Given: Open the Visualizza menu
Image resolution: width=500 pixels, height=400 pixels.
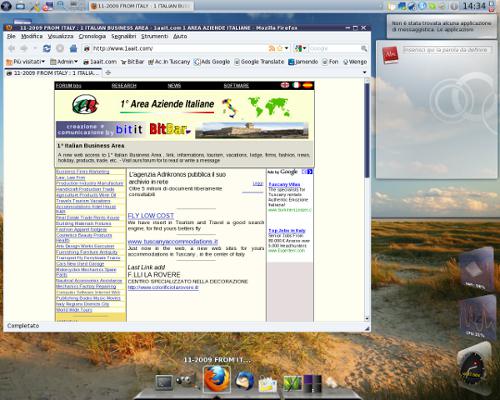Looking at the screenshot, I should coord(60,36).
